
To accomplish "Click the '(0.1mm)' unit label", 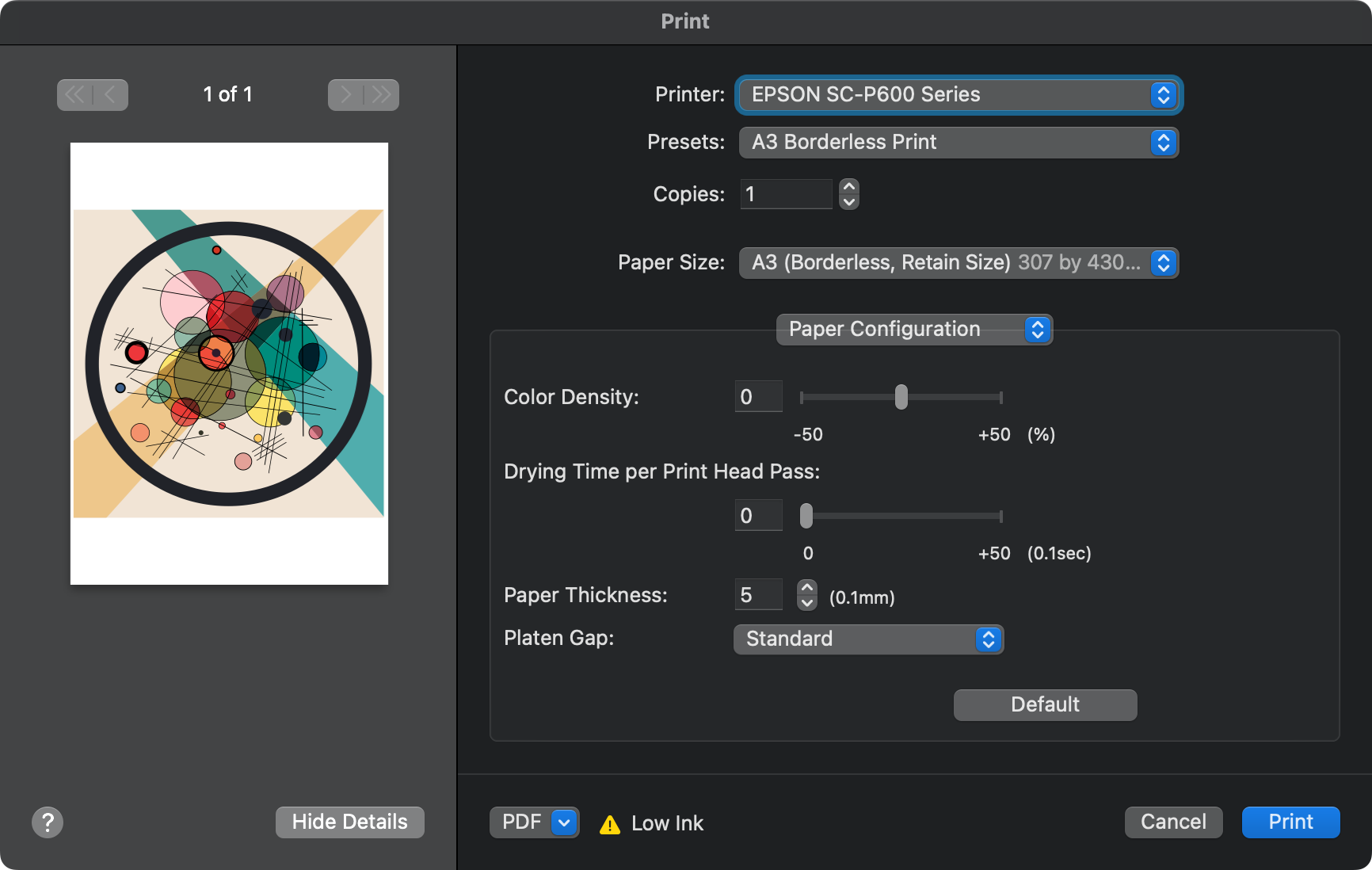I will pos(862,598).
